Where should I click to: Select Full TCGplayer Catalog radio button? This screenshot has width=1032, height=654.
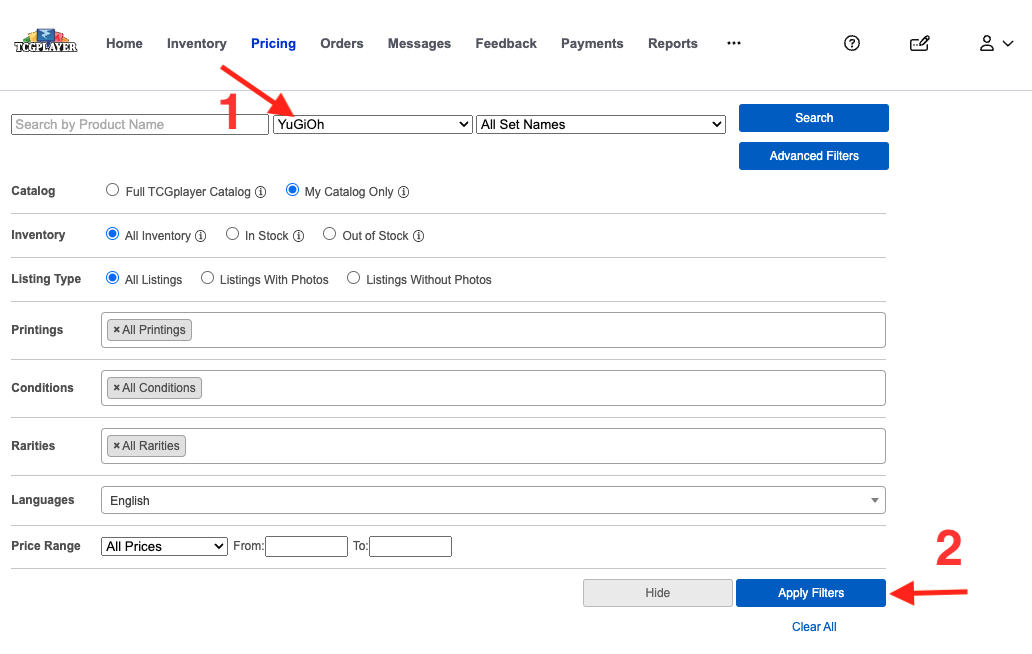coord(113,190)
